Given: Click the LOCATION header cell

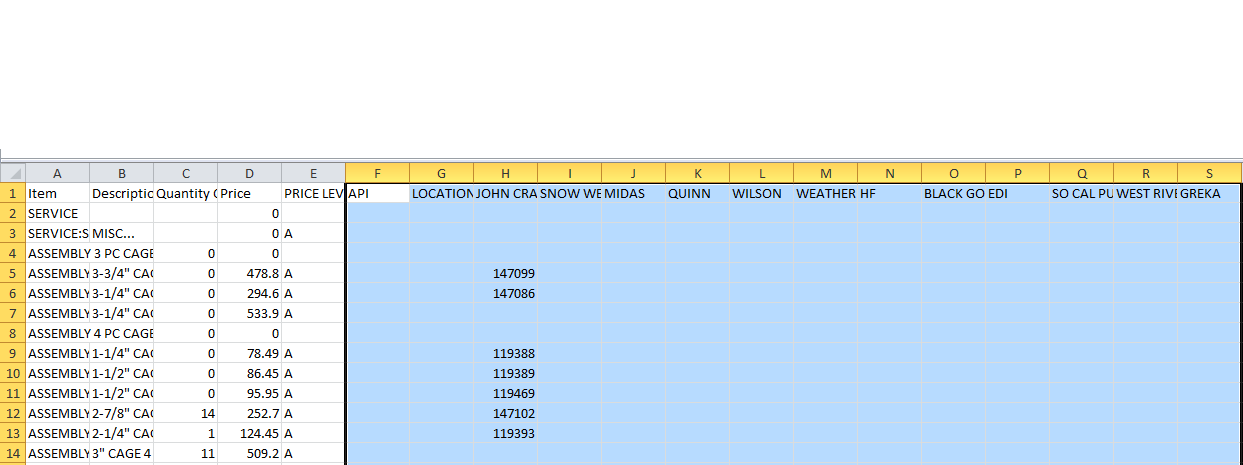Looking at the screenshot, I should click(x=441, y=193).
